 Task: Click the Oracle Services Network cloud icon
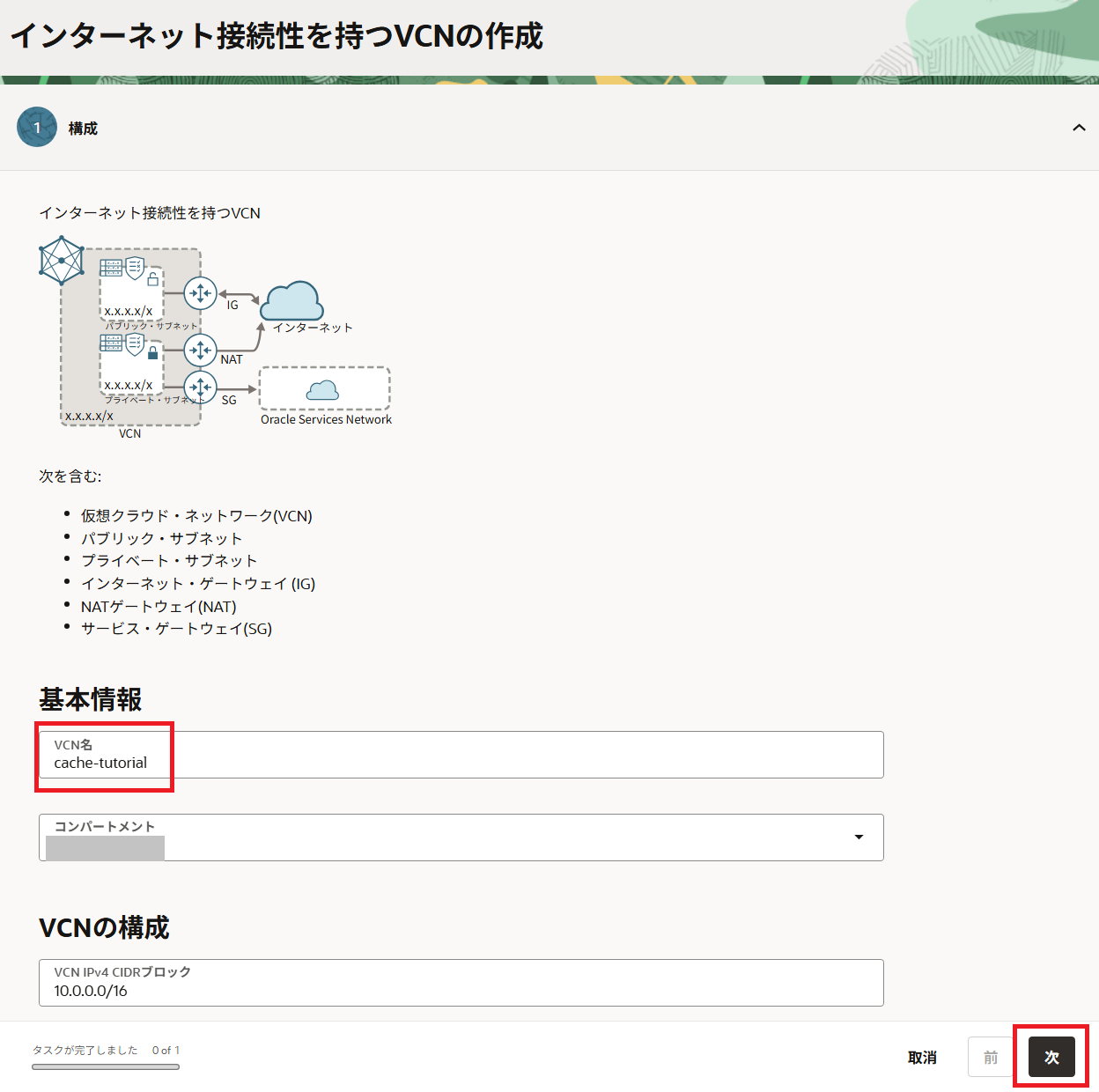322,390
